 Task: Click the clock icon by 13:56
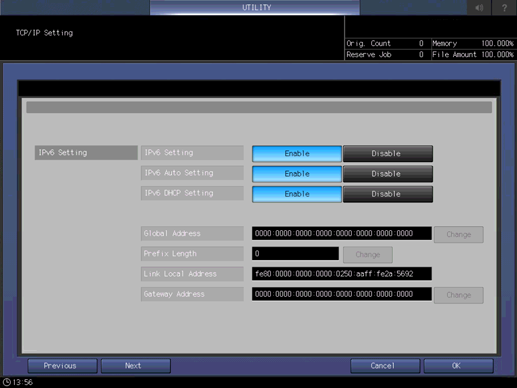7,382
